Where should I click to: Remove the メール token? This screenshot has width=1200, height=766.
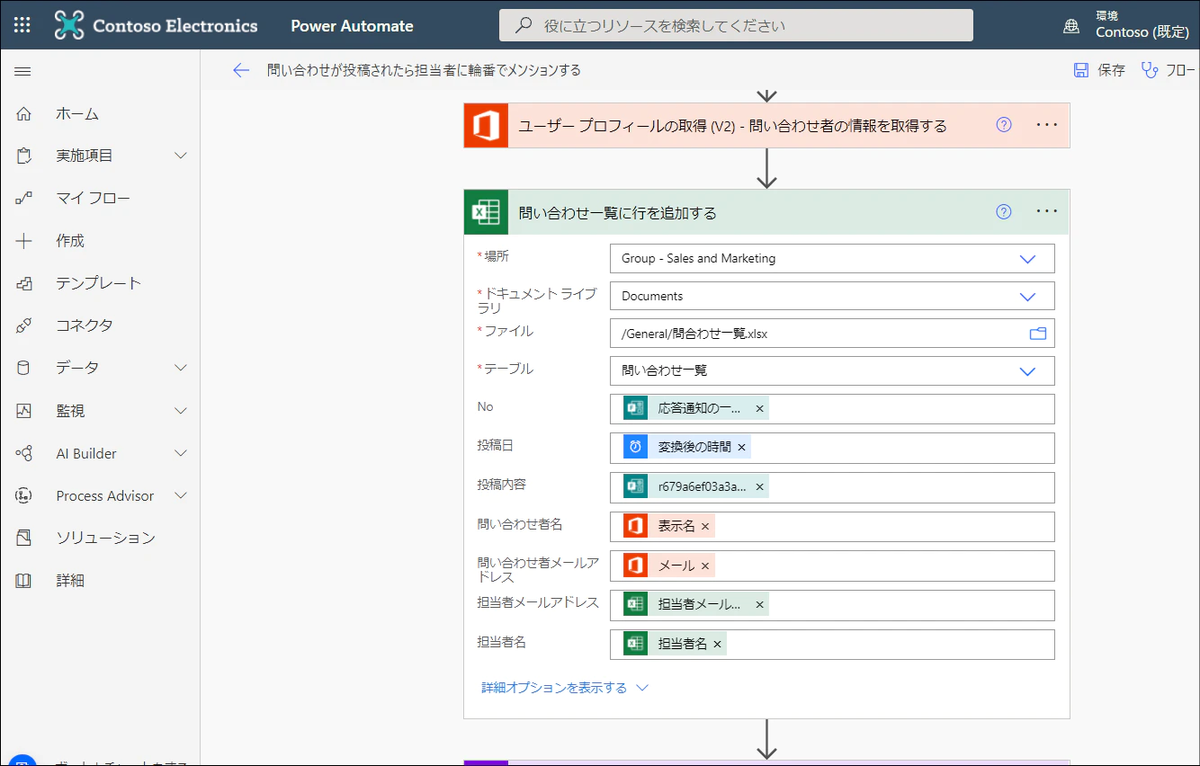pos(705,566)
